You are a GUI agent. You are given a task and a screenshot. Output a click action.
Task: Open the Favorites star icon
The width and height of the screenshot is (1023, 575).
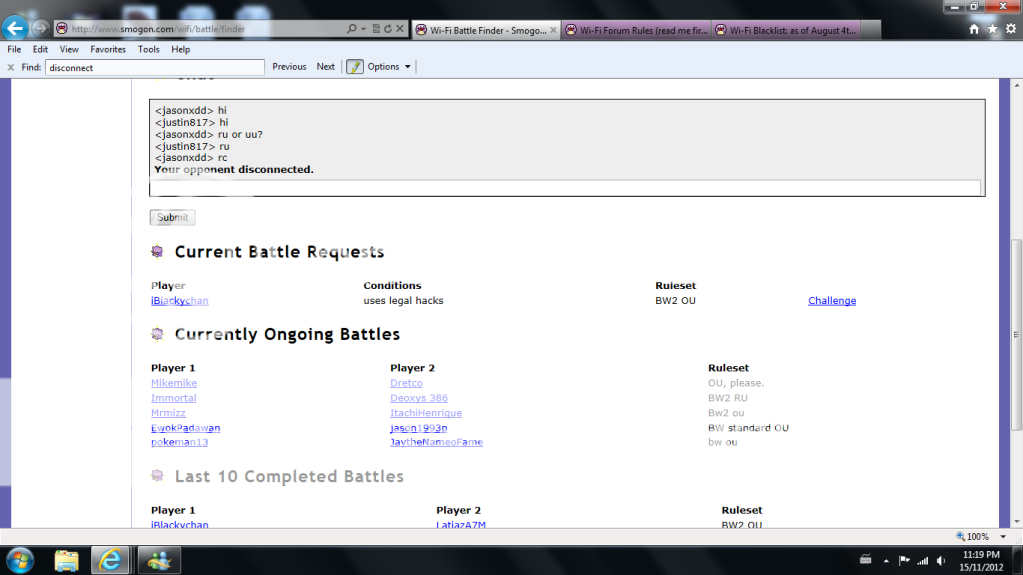pos(992,29)
